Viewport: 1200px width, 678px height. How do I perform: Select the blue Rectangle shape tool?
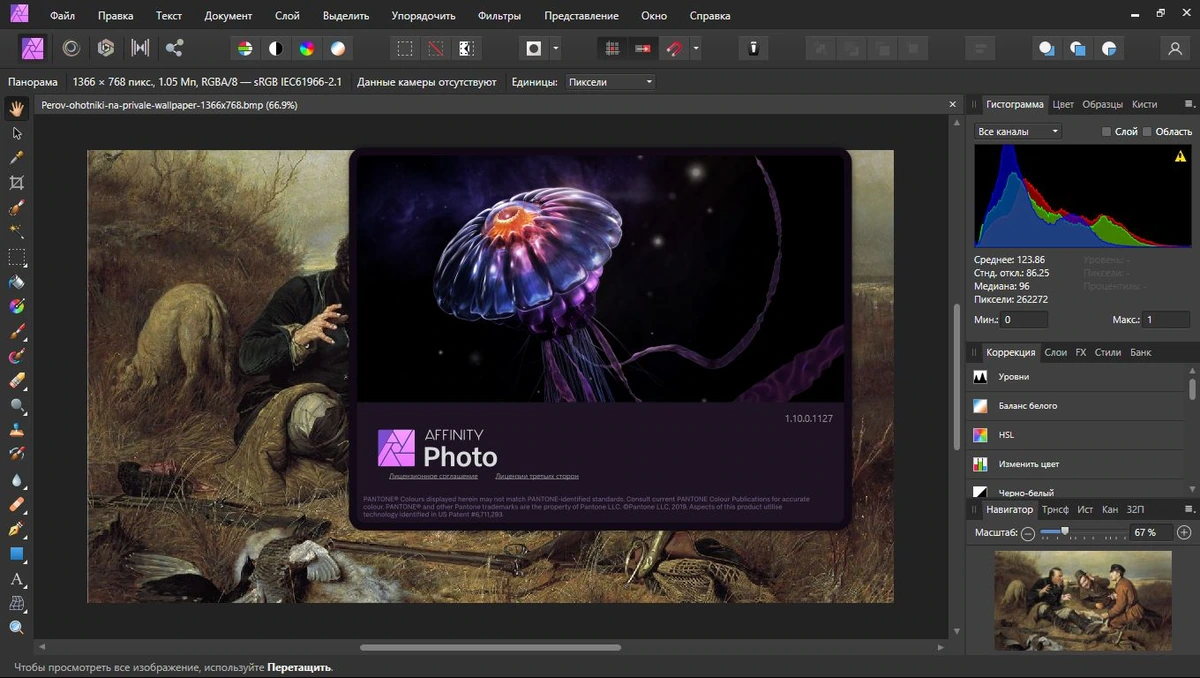(17, 554)
